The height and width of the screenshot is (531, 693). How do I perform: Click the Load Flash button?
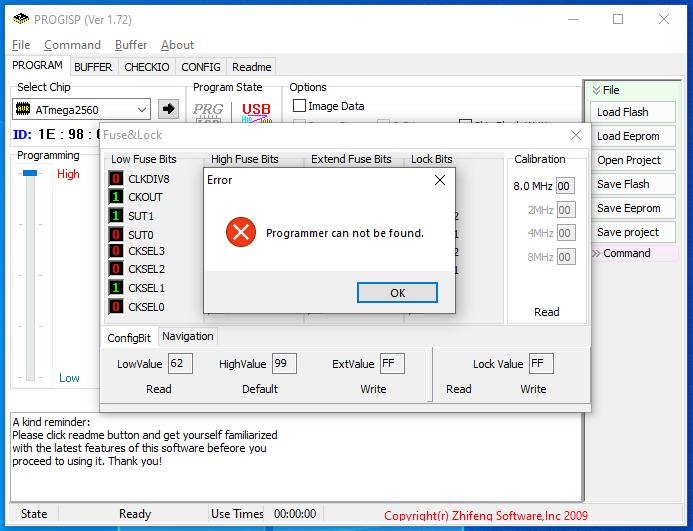pyautogui.click(x=632, y=112)
